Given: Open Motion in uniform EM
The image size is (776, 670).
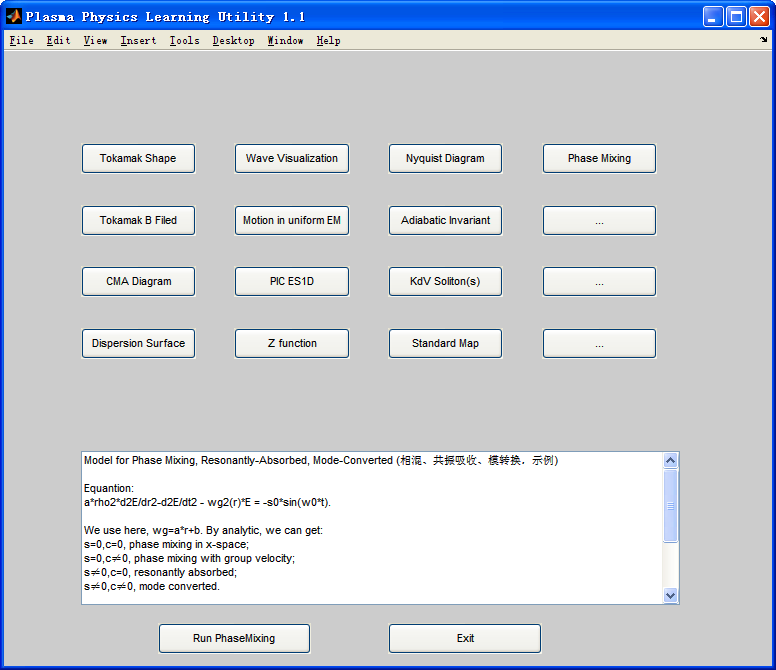Looking at the screenshot, I should [291, 220].
